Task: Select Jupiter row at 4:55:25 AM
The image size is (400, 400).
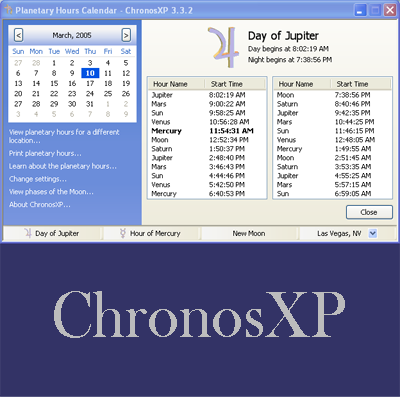Action: tap(332, 176)
